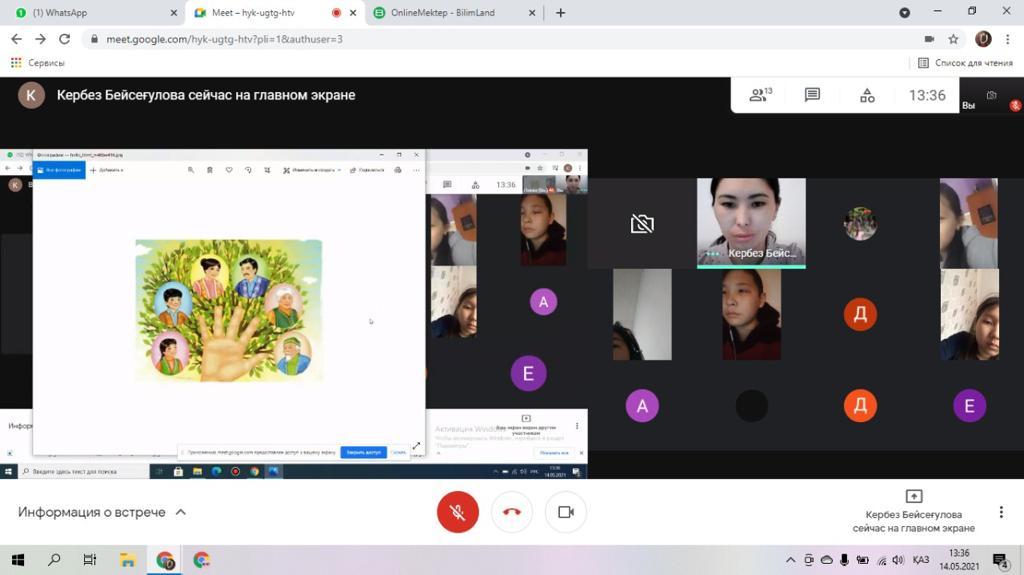Screen dimensions: 1024x575
Task: Expand the meeting information chevron
Action: pos(181,512)
